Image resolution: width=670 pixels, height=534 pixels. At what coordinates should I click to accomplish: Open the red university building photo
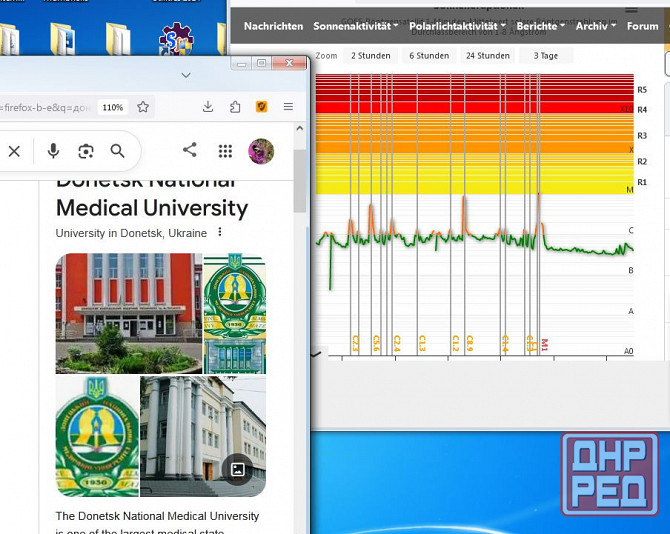pos(129,313)
